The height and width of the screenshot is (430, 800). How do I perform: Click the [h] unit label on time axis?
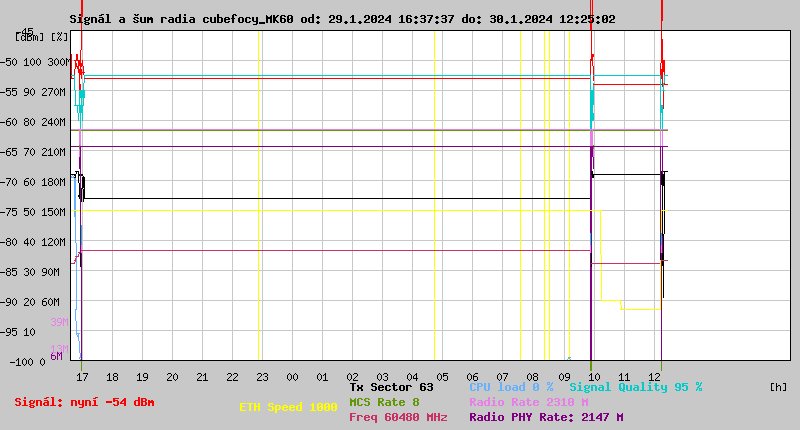tap(778, 387)
